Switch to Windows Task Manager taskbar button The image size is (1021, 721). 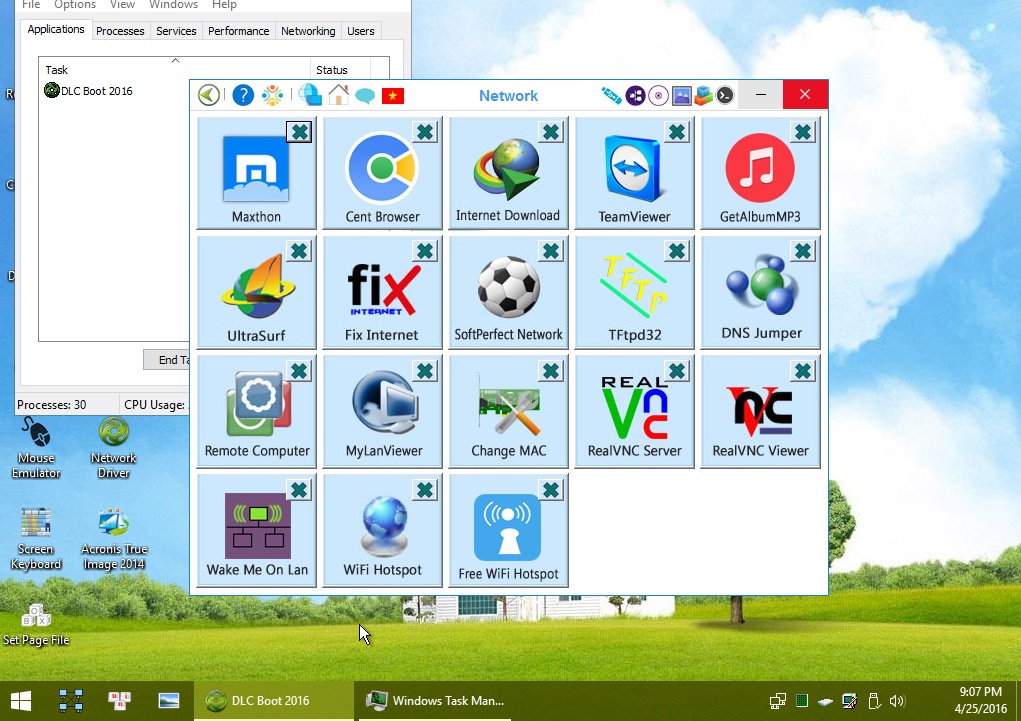435,701
